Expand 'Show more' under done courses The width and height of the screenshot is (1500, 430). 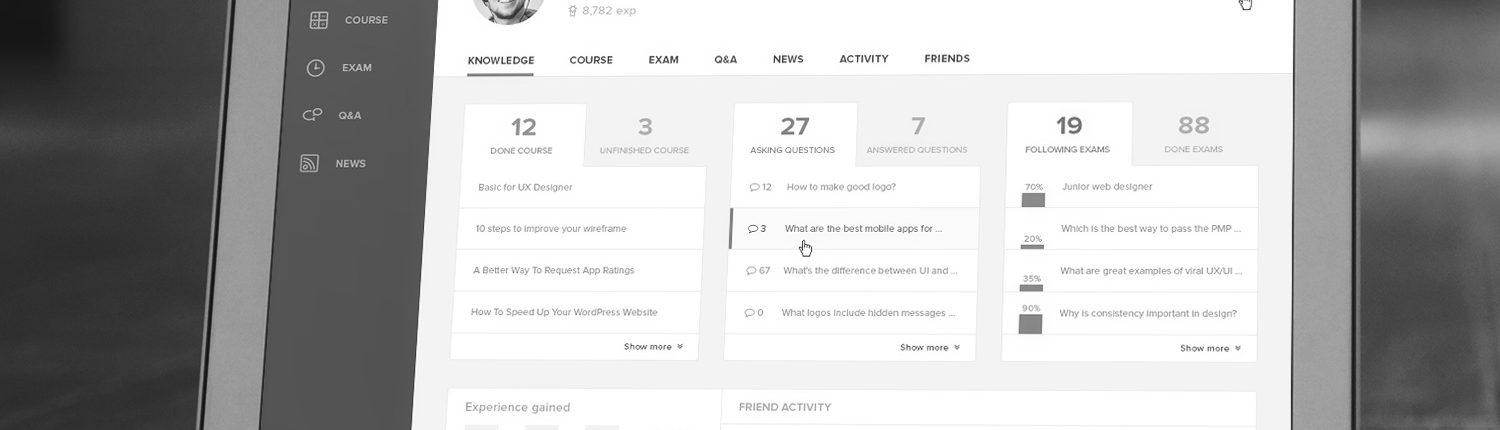pyautogui.click(x=653, y=347)
